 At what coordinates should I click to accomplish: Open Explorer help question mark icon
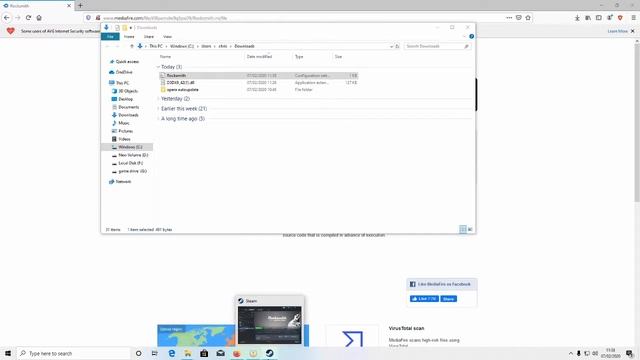pos(471,36)
